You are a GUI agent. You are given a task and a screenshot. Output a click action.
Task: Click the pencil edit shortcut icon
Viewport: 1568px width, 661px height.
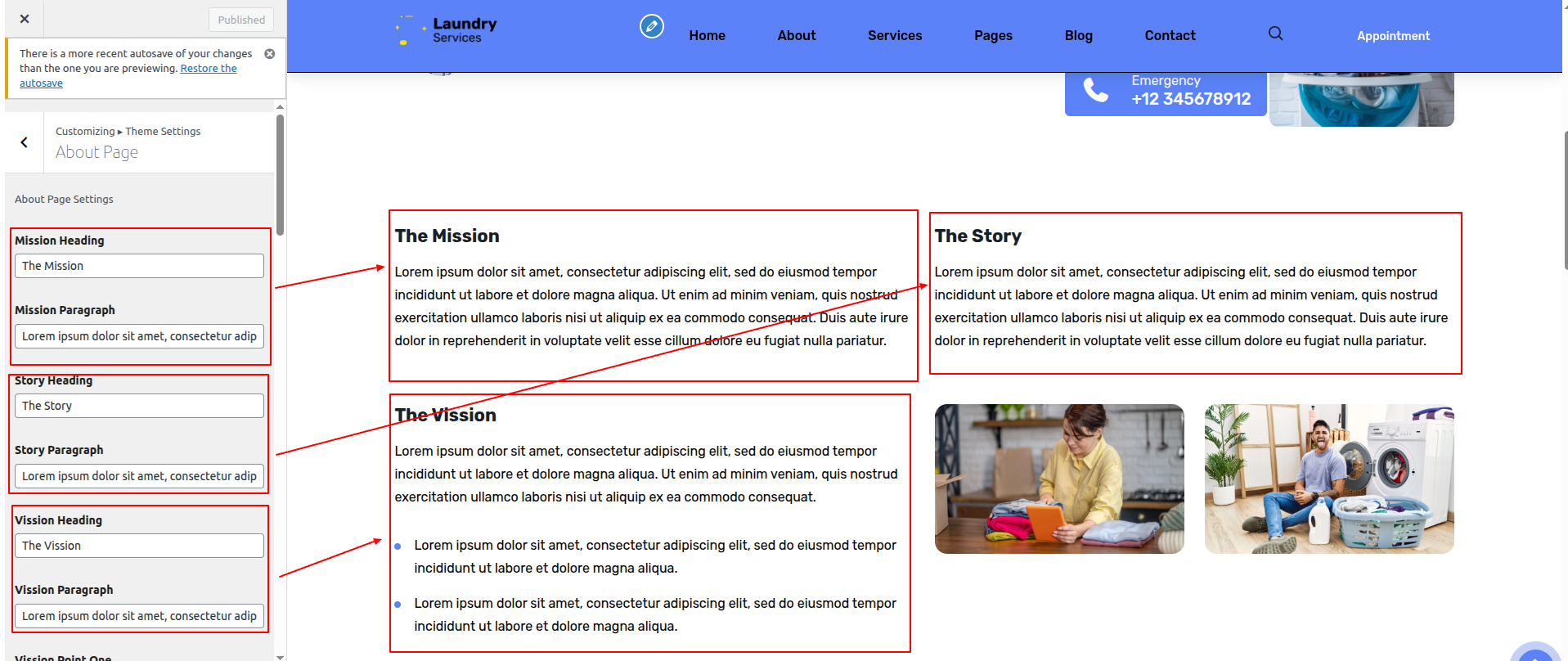click(x=651, y=27)
